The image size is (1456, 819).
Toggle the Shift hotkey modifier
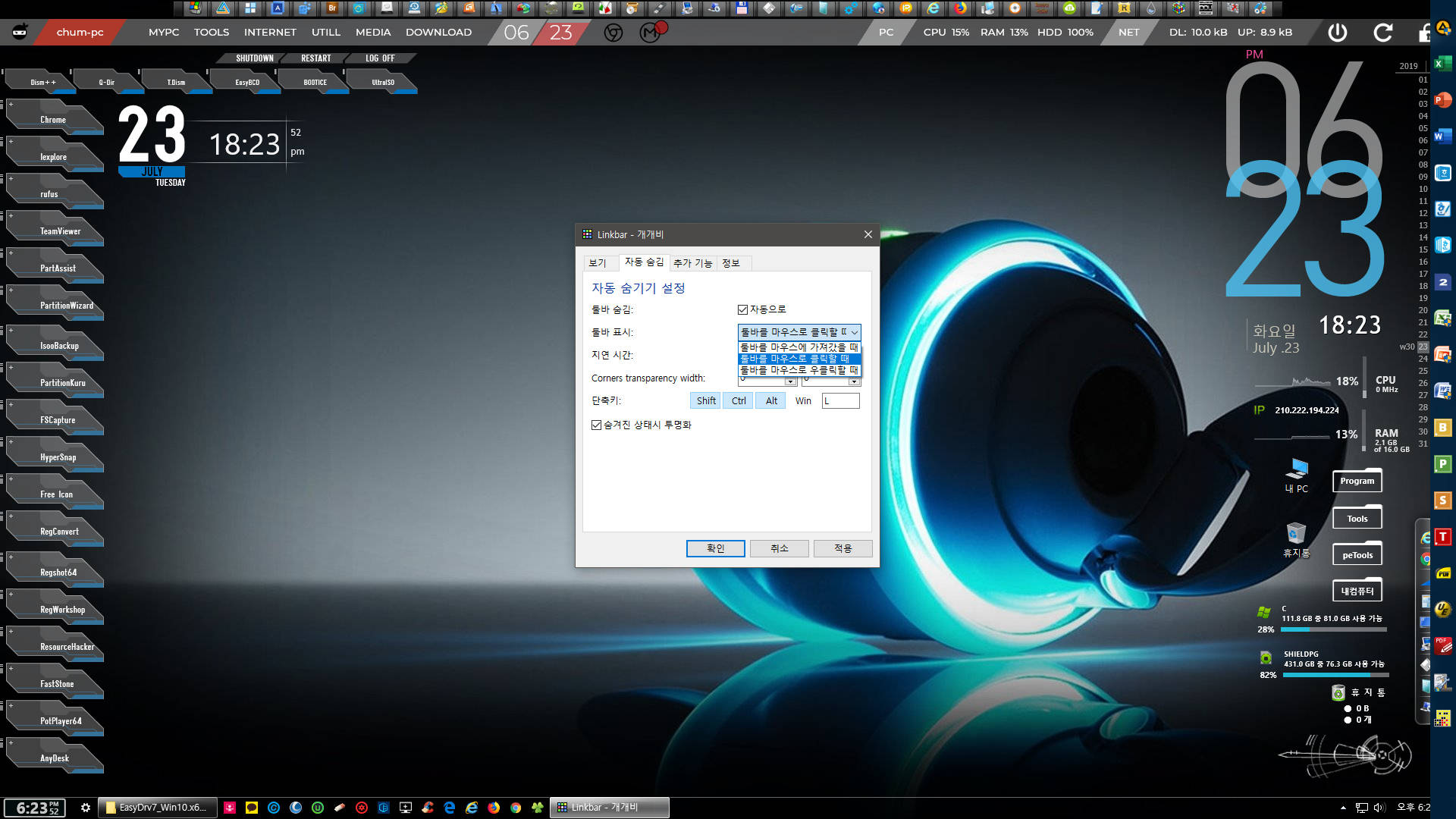point(706,400)
